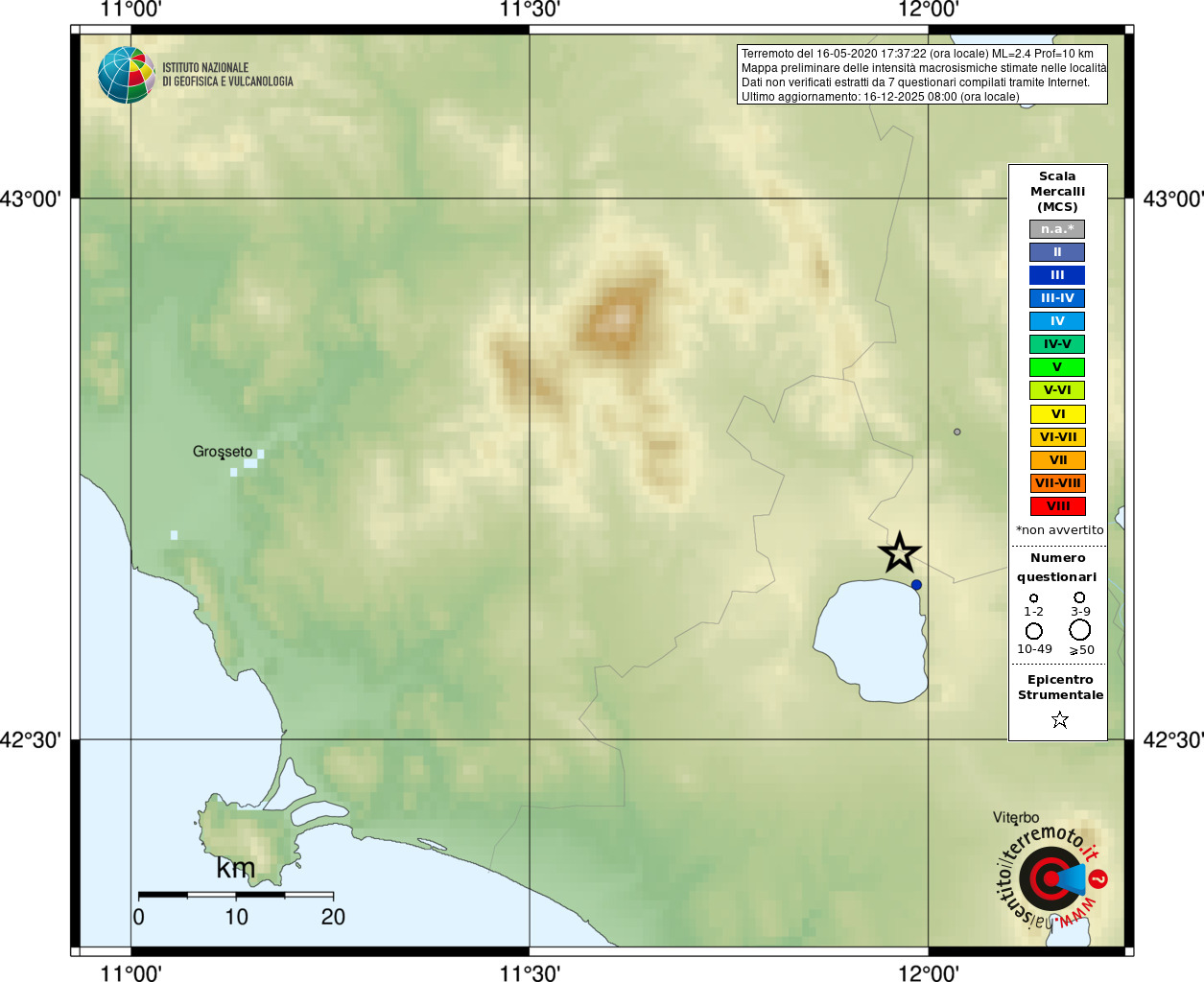Click the VIII red legend swatch
The height and width of the screenshot is (982, 1204).
pos(1057,506)
